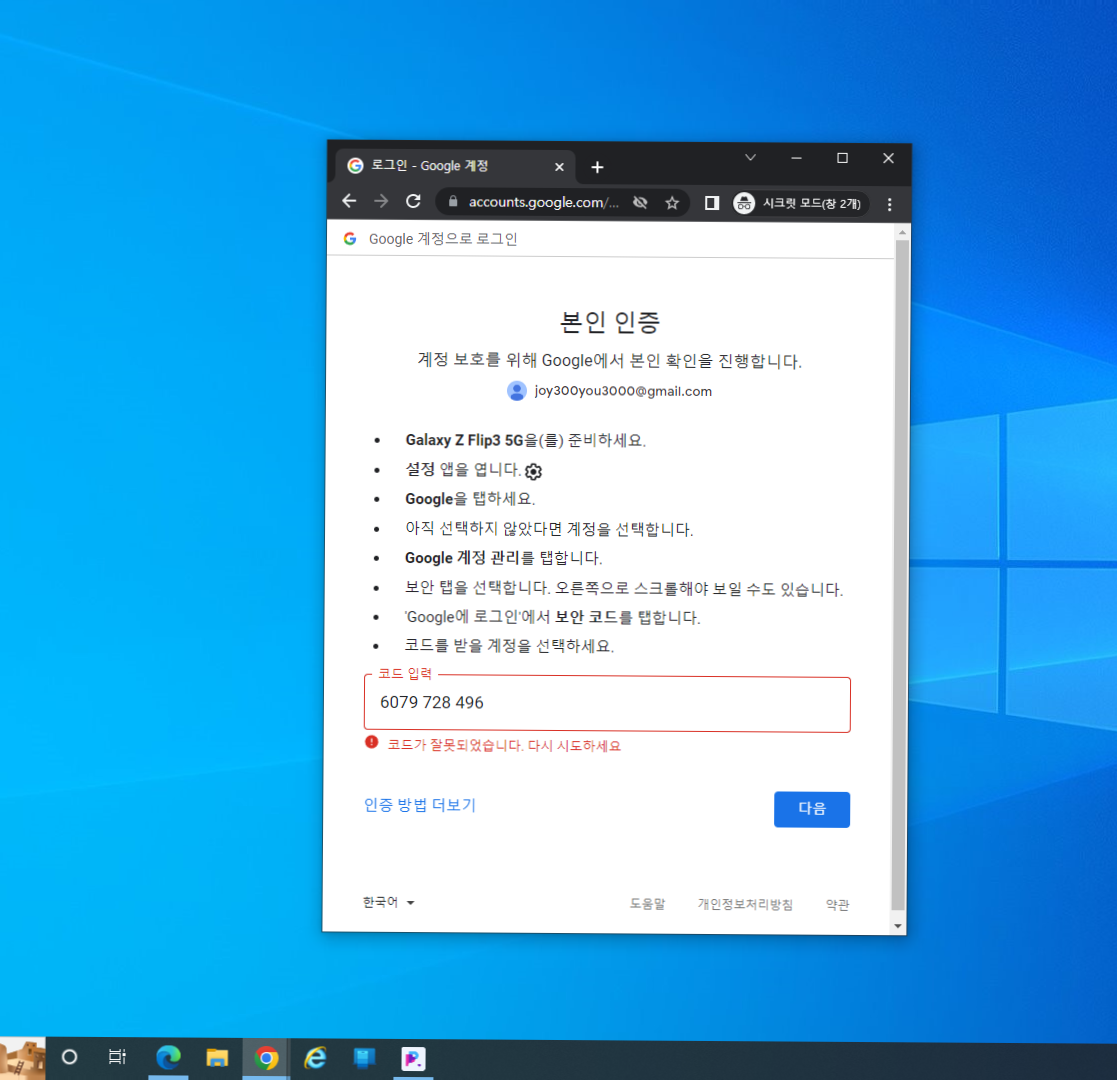Click the Google logo in the page header
1117x1080 pixels.
(350, 238)
